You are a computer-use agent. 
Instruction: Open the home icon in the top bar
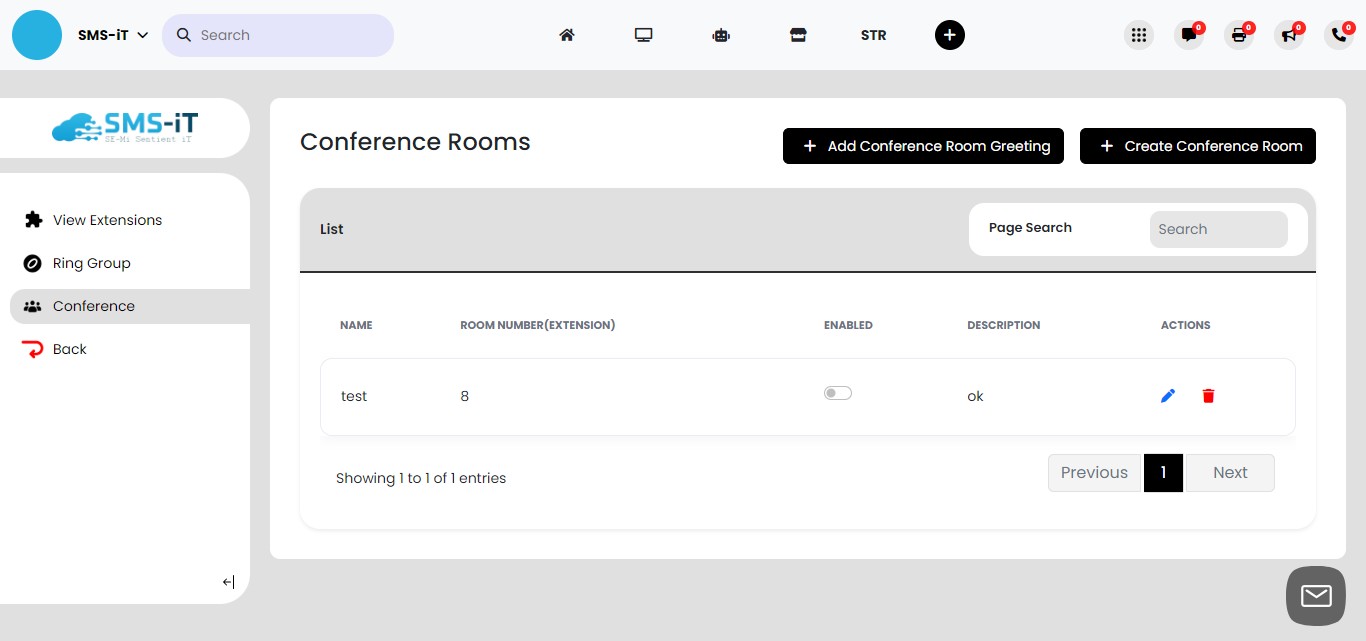tap(566, 34)
